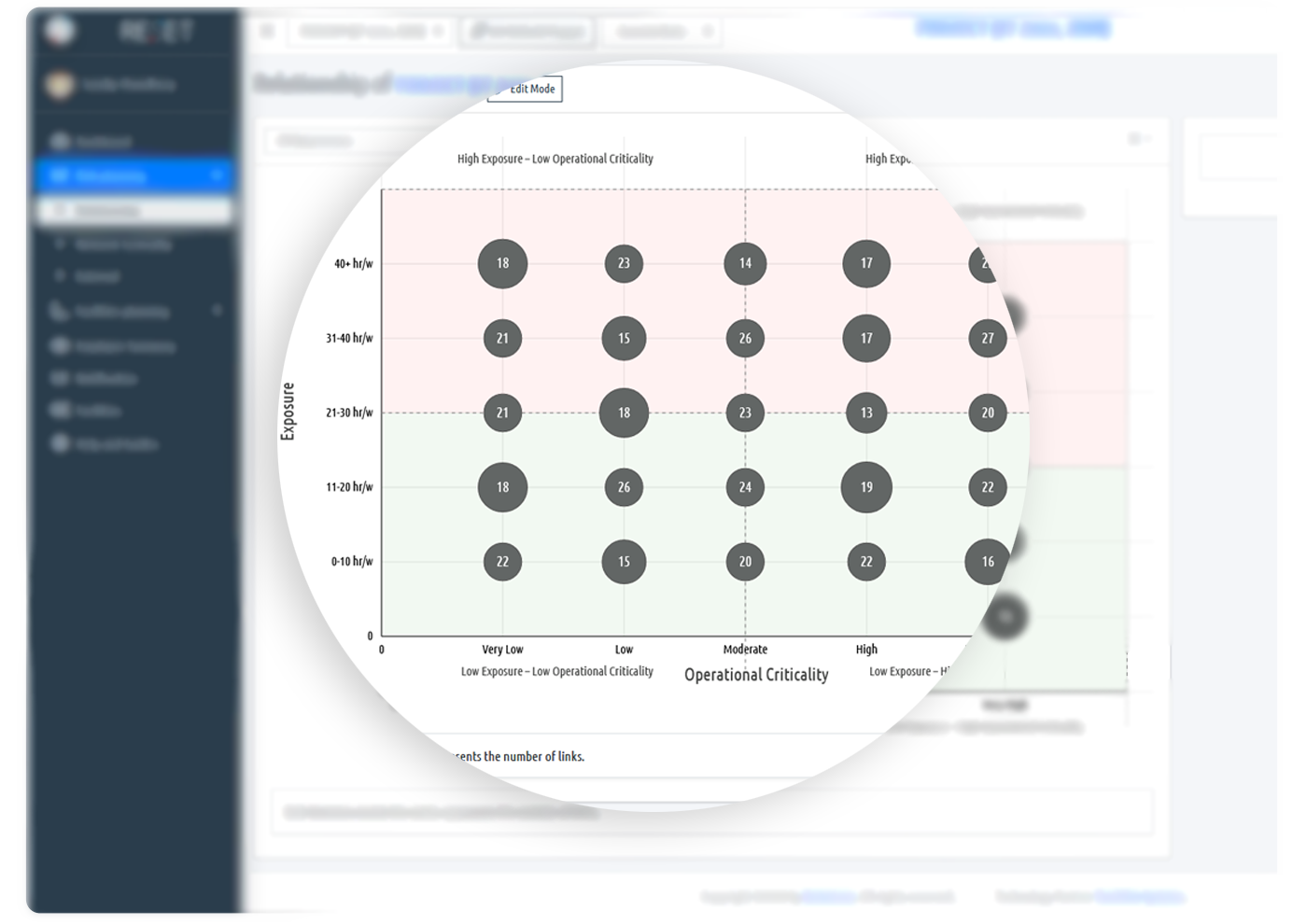Screen dimensions: 1307x924
Task: Click bubble 16 in the 0-10 hr/w row
Action: (987, 562)
